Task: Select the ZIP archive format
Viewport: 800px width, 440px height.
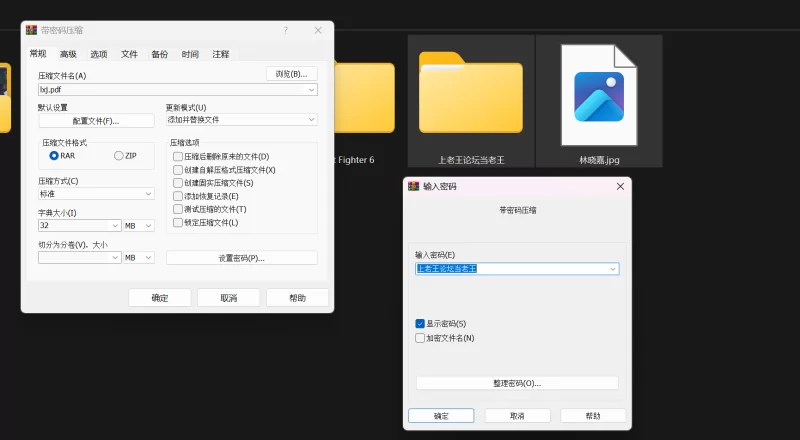Action: click(x=119, y=156)
